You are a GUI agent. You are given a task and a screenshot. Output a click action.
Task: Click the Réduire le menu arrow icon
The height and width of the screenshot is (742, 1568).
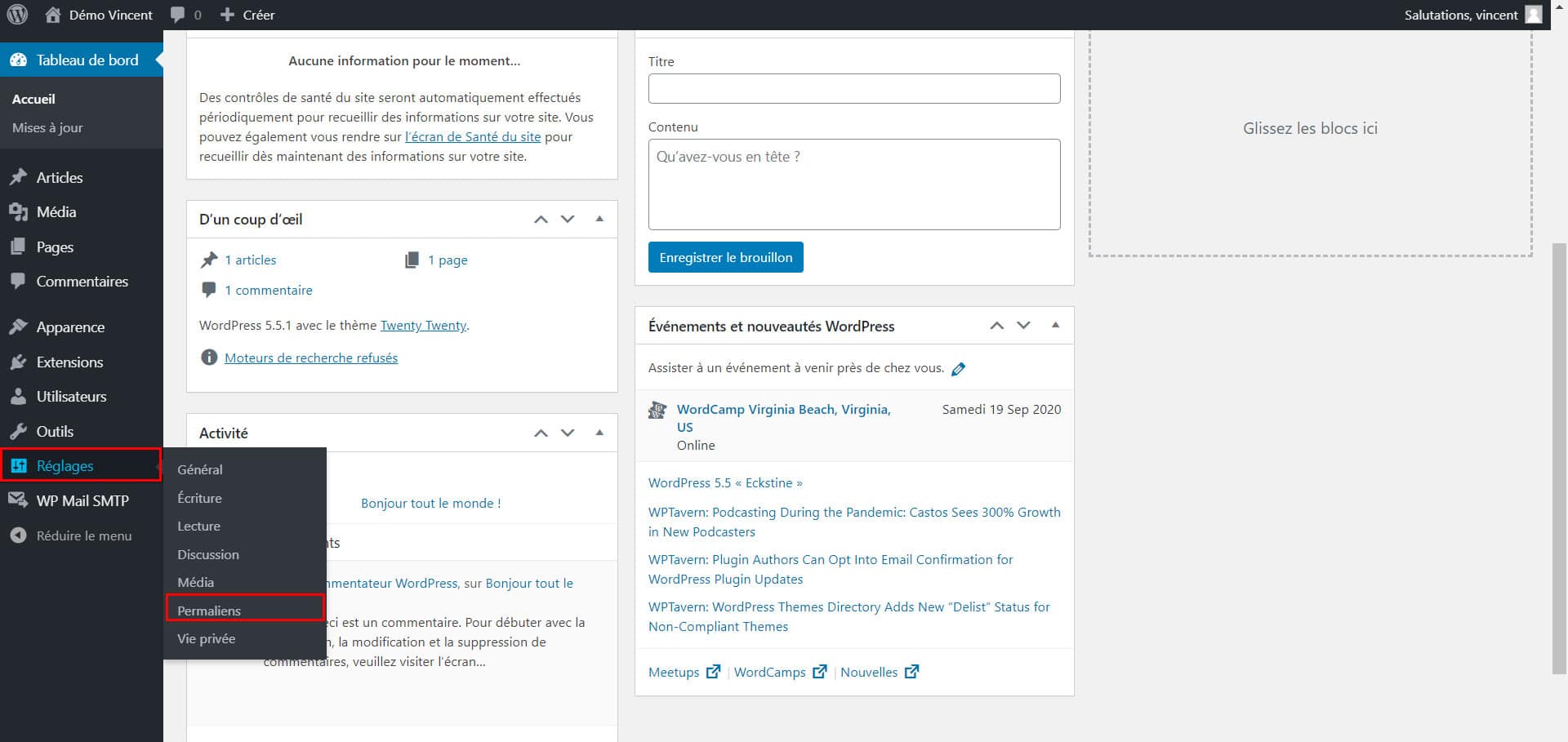pyautogui.click(x=18, y=535)
